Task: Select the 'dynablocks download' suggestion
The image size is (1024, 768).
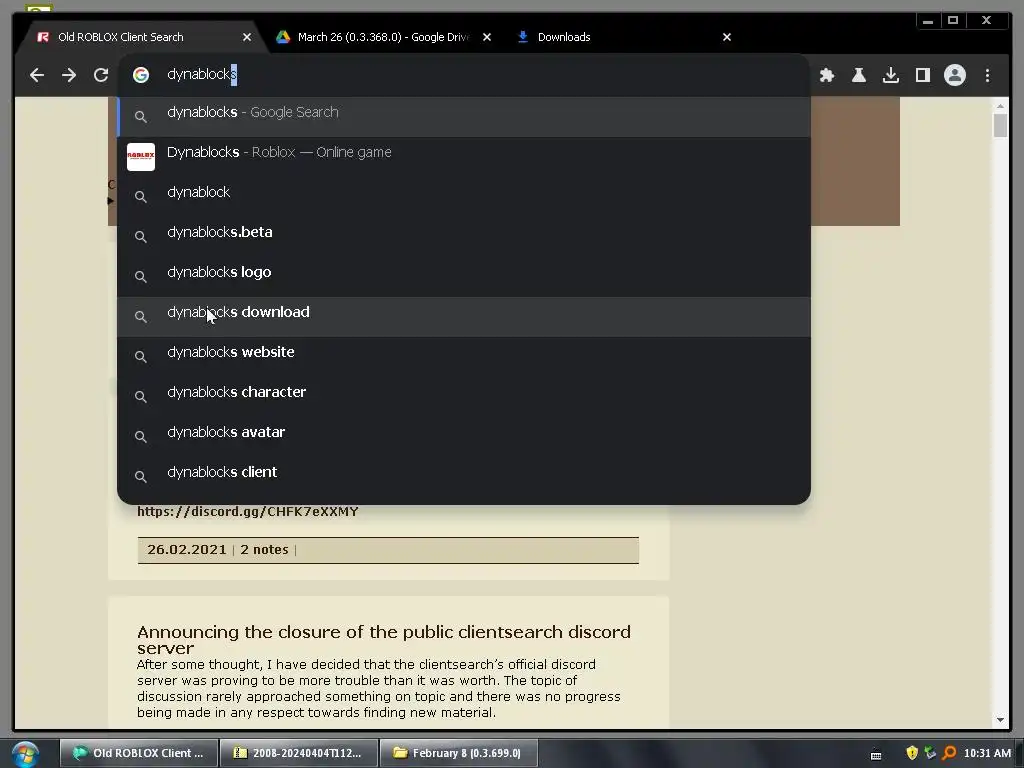Action: (x=464, y=317)
